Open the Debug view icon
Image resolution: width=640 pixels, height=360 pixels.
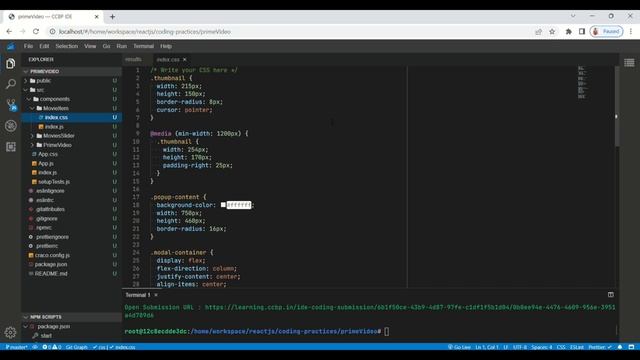pos(11,126)
